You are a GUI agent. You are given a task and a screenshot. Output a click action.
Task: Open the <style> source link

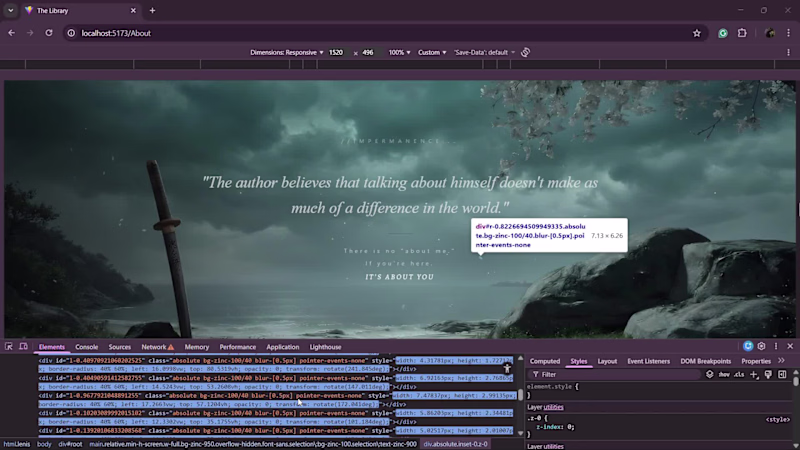click(778, 419)
